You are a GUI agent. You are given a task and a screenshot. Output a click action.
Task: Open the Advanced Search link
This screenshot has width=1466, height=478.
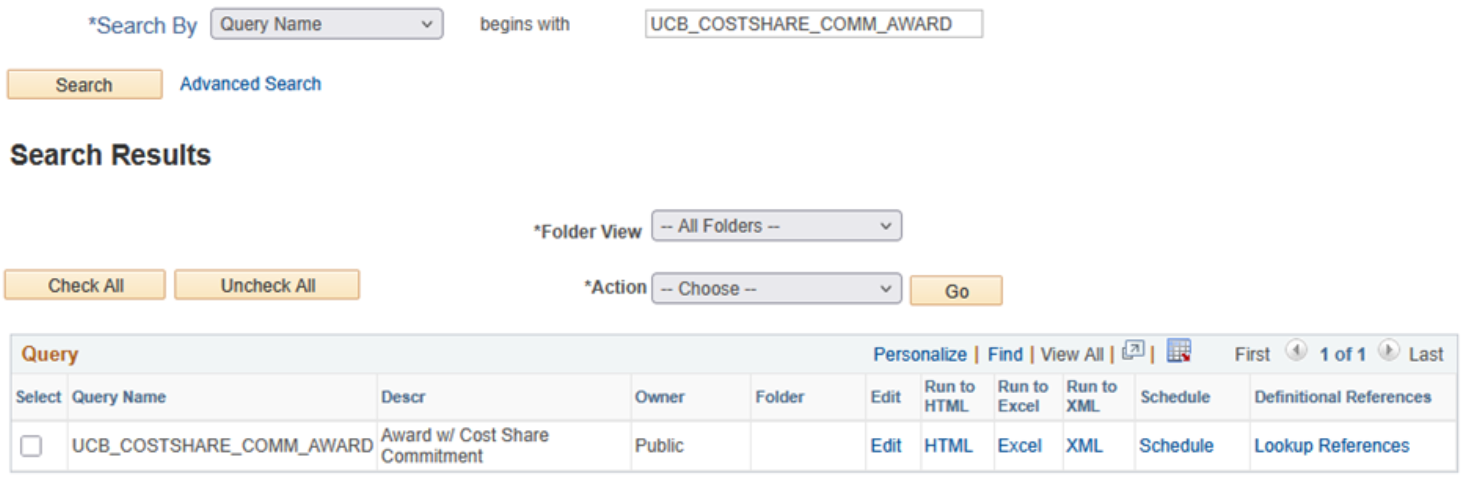tap(250, 84)
